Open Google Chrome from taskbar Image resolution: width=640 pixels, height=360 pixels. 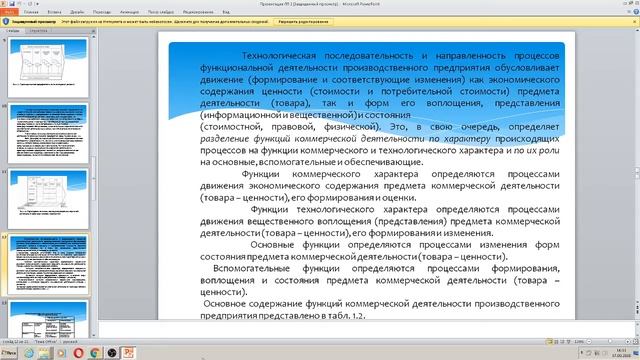94,353
